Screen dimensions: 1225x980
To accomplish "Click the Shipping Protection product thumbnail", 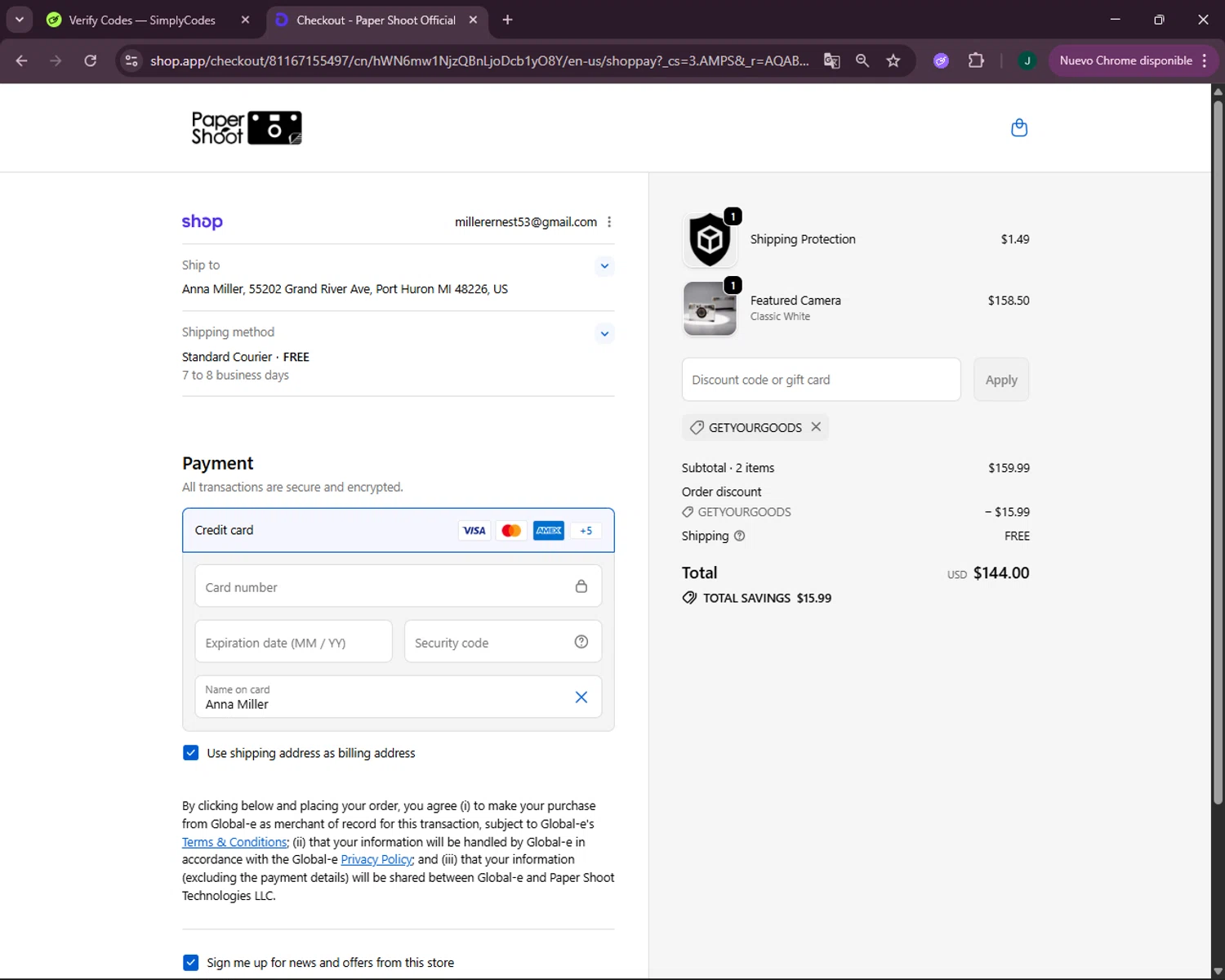I will coord(710,239).
